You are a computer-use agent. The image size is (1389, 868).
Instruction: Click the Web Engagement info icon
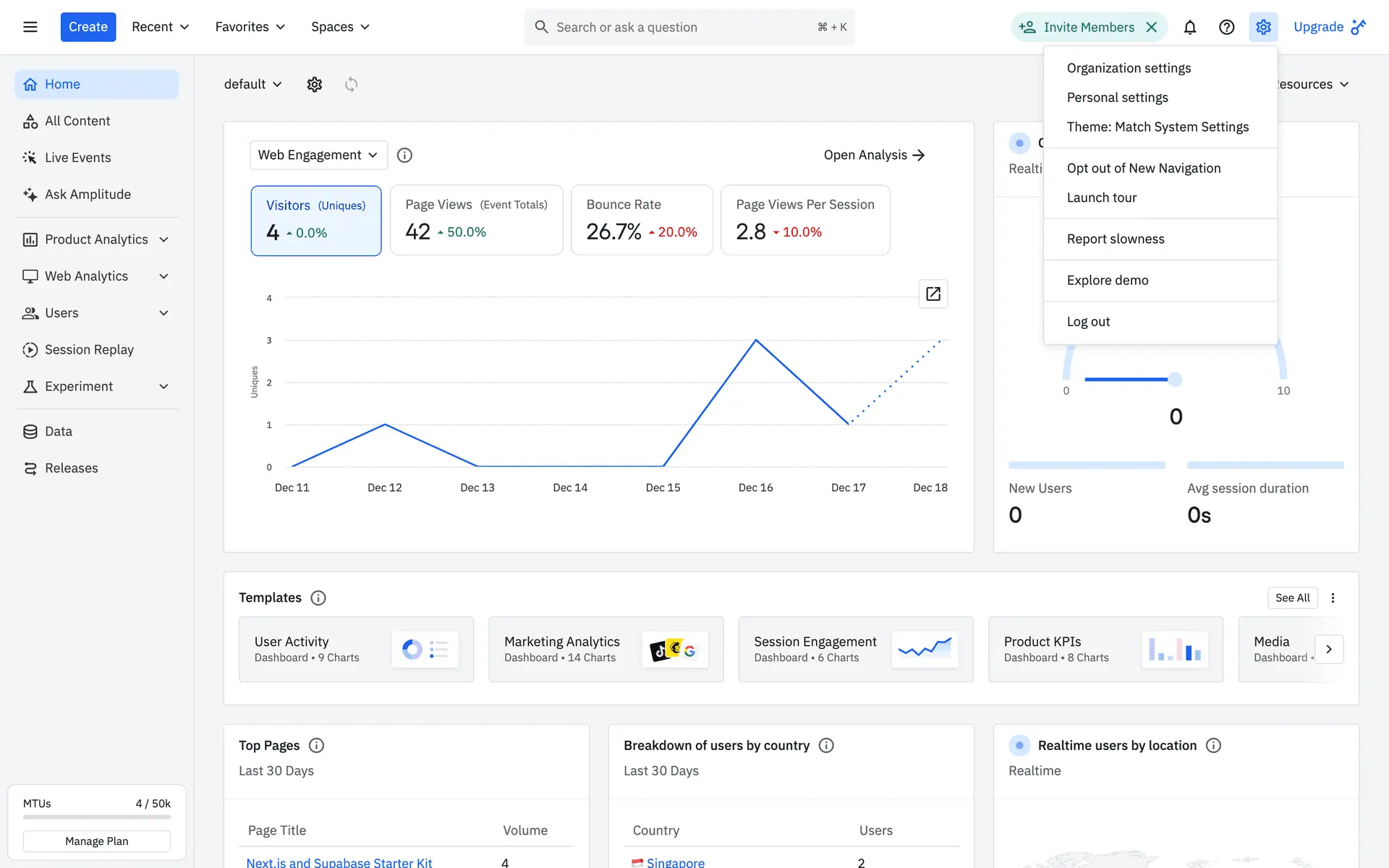tap(404, 155)
